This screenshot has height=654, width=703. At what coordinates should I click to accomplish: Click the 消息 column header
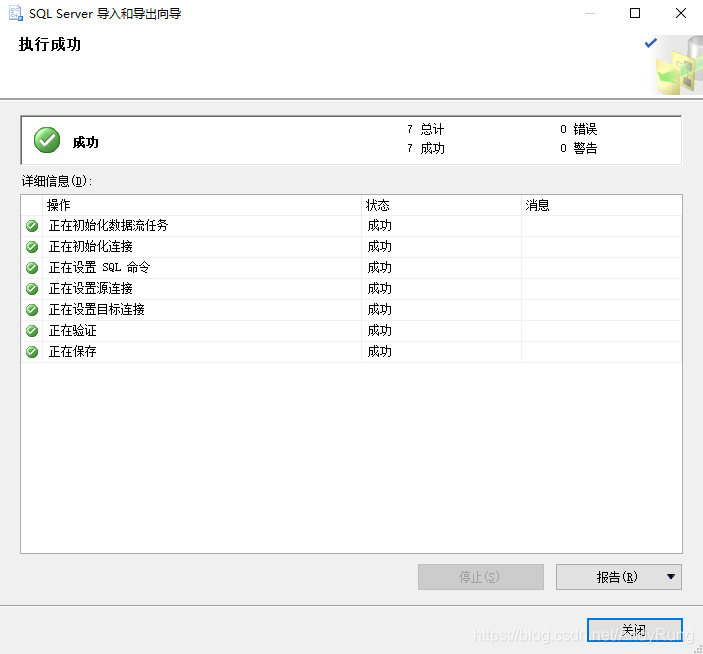[x=601, y=205]
